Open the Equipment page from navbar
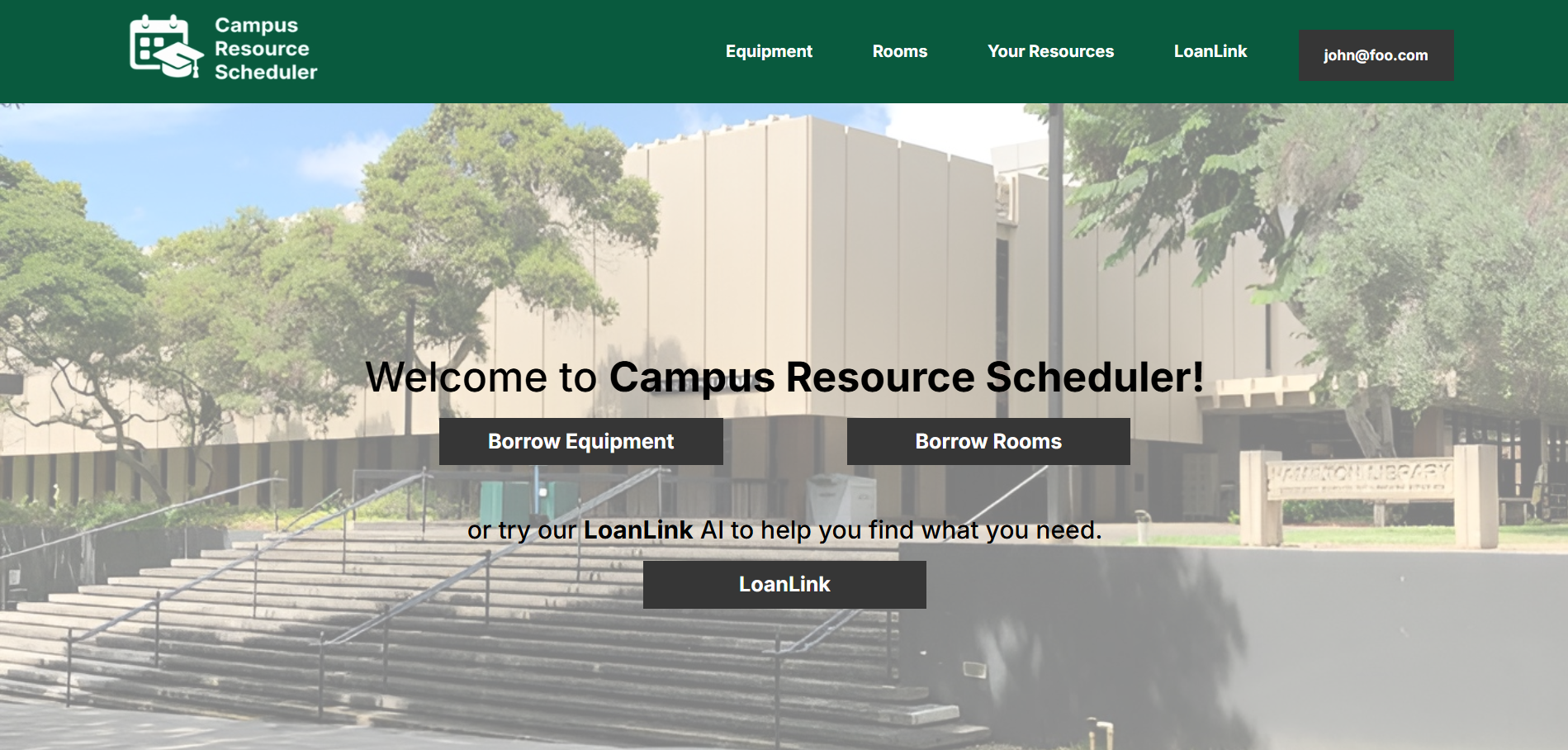 tap(769, 51)
